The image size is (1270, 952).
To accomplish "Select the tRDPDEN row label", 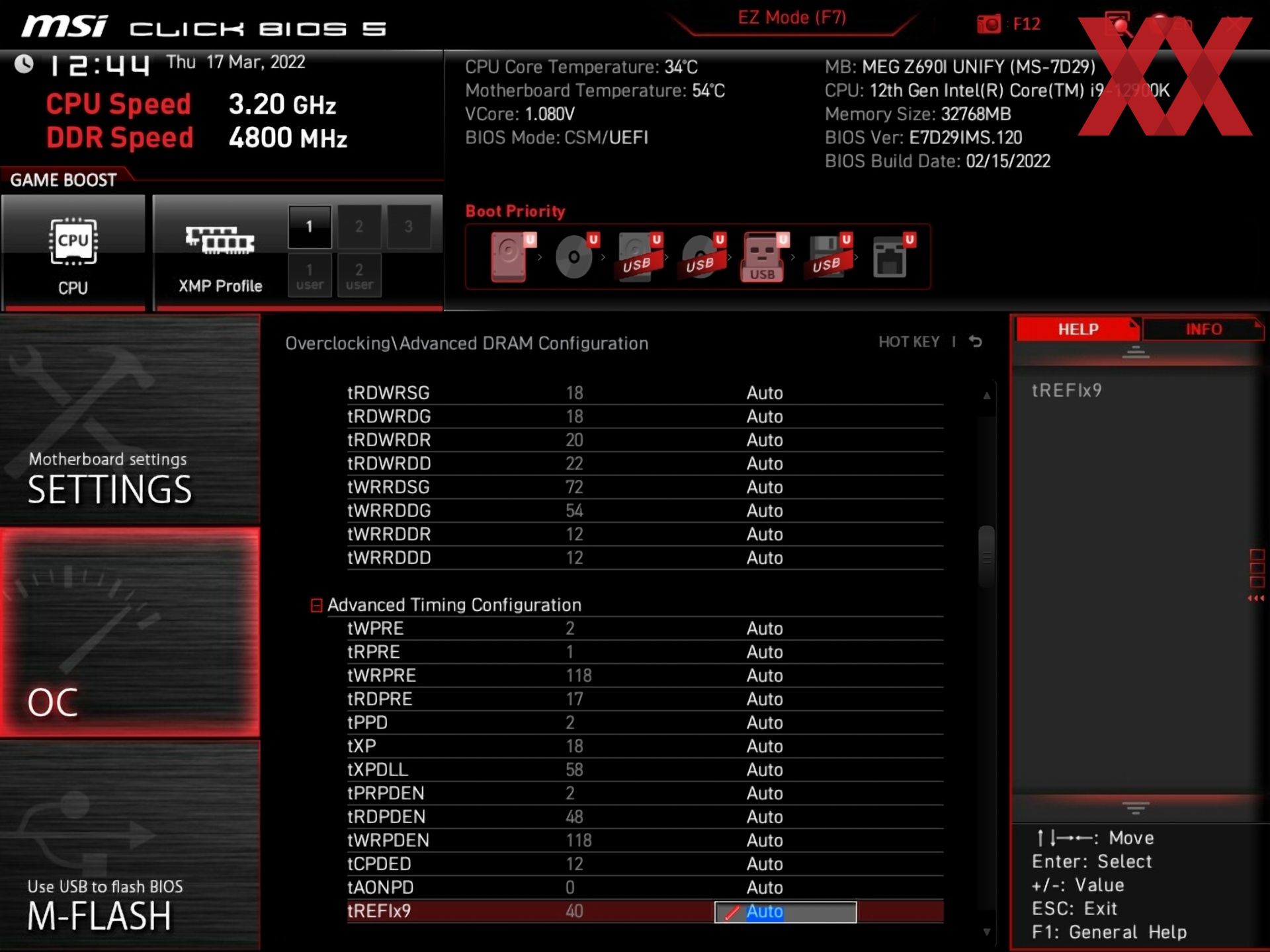I will tap(386, 817).
